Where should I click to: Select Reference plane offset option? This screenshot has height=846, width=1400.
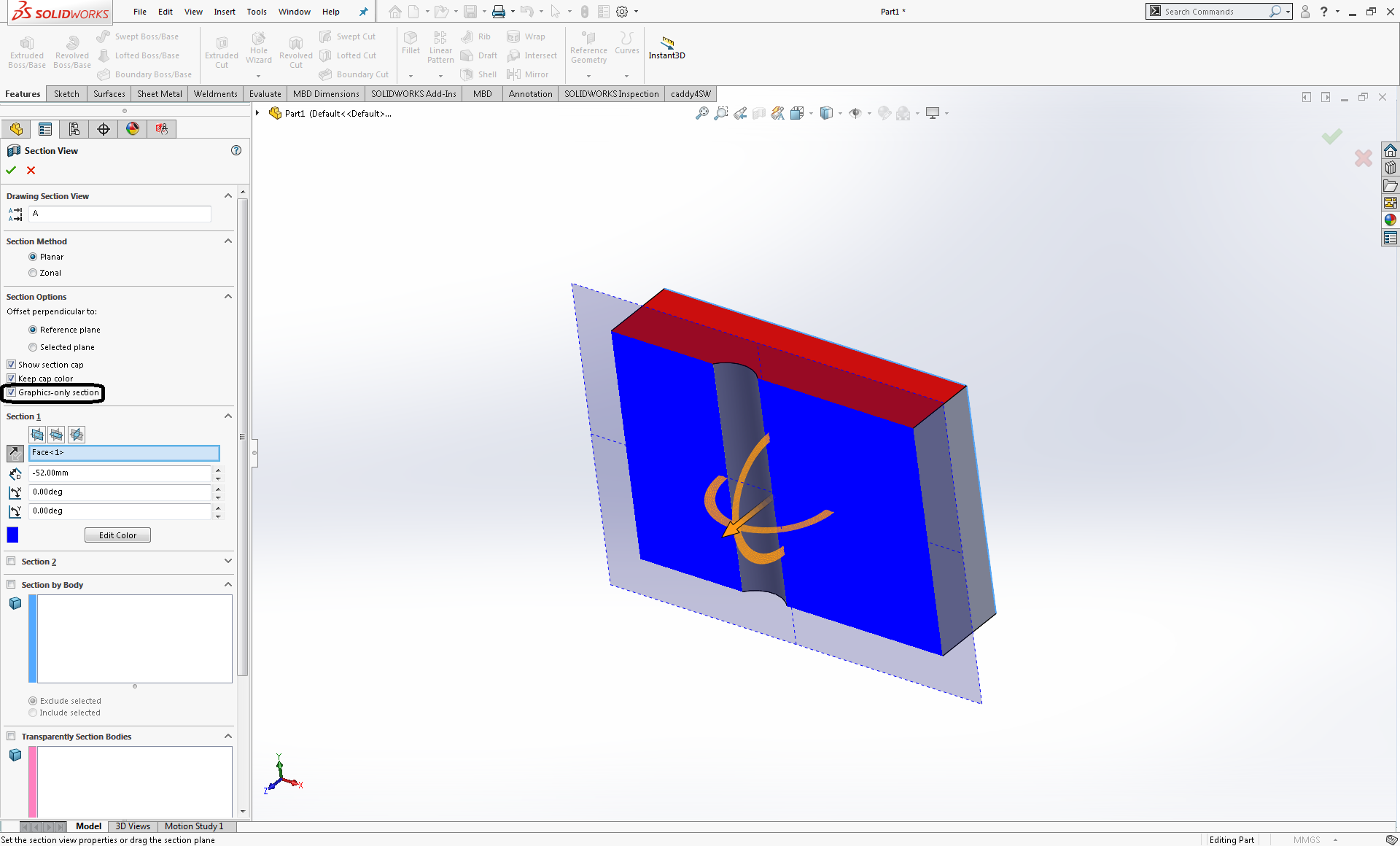(x=33, y=330)
